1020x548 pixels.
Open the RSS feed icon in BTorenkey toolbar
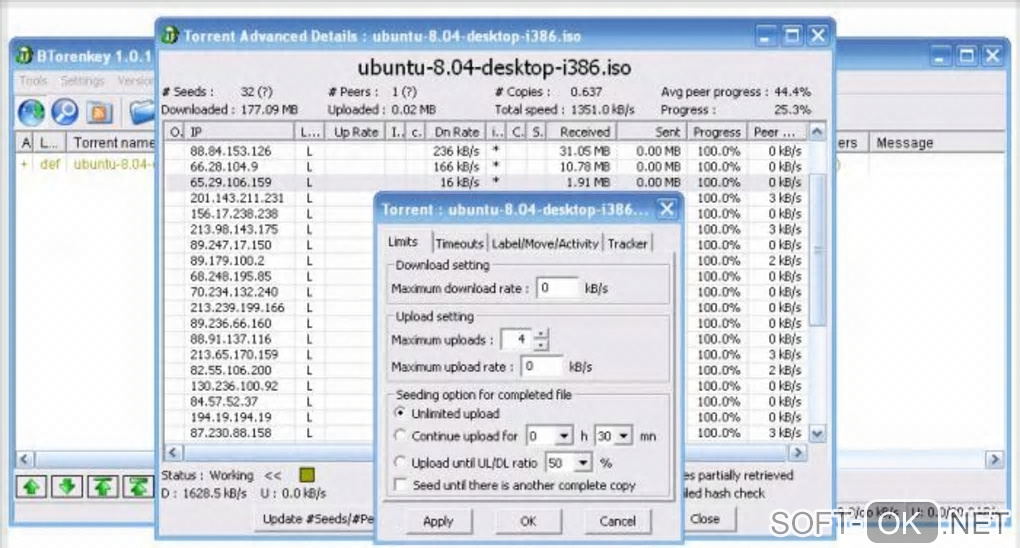(99, 113)
